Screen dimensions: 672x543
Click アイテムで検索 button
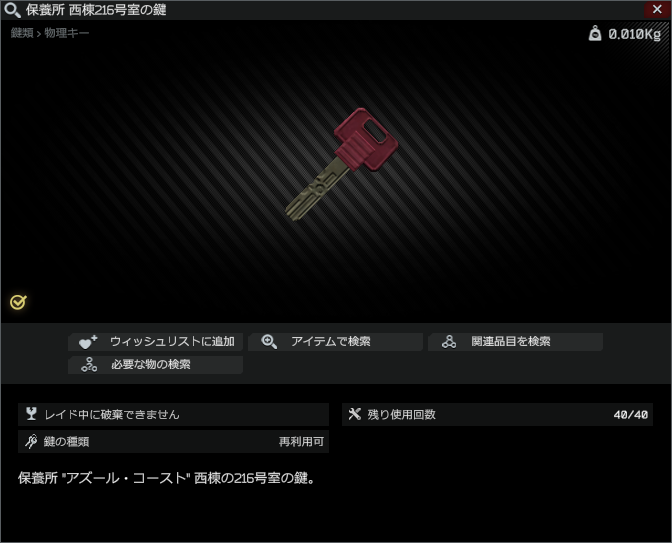click(x=336, y=342)
